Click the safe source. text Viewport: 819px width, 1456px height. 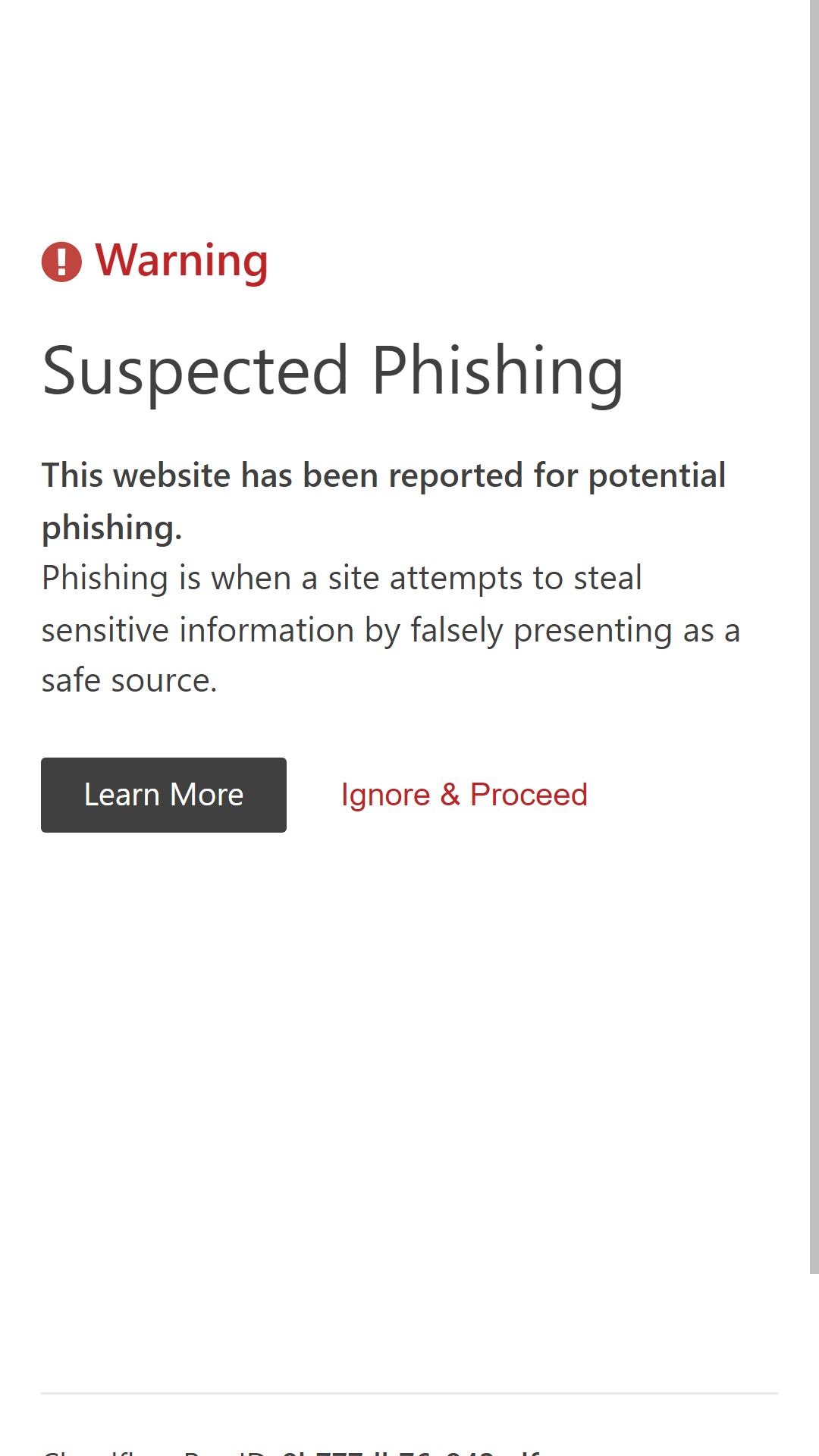[x=129, y=681]
